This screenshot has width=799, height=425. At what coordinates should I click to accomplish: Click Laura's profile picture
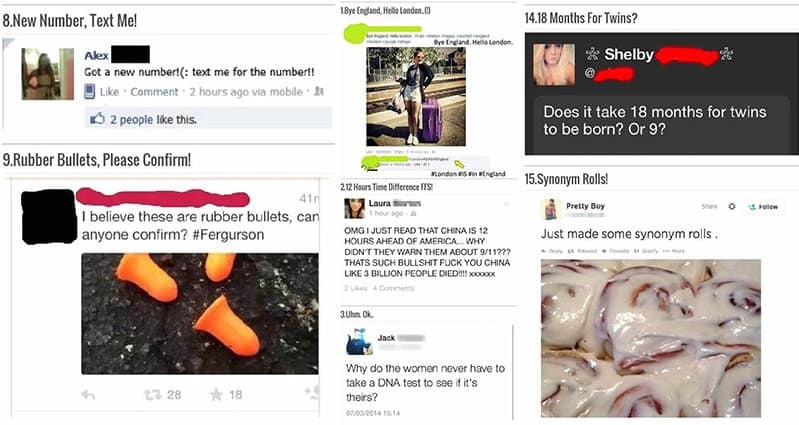(x=354, y=208)
